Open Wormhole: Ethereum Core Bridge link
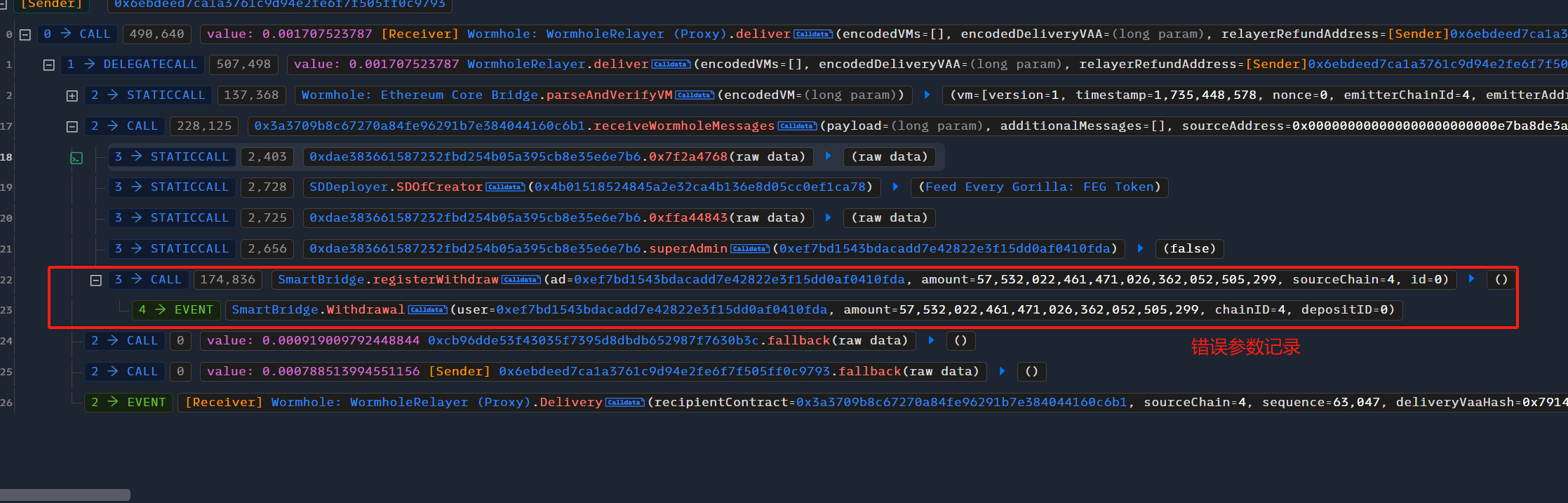The image size is (1568, 503). coord(420,95)
